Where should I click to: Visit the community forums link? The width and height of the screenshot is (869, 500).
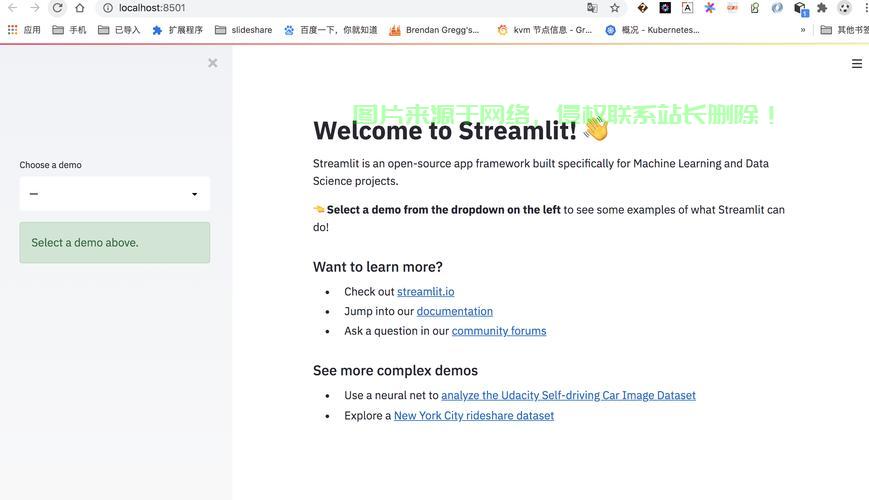point(498,331)
